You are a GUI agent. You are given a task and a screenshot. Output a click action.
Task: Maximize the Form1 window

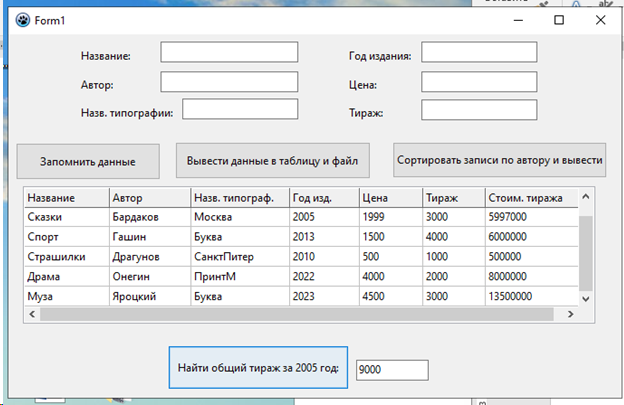(x=559, y=20)
